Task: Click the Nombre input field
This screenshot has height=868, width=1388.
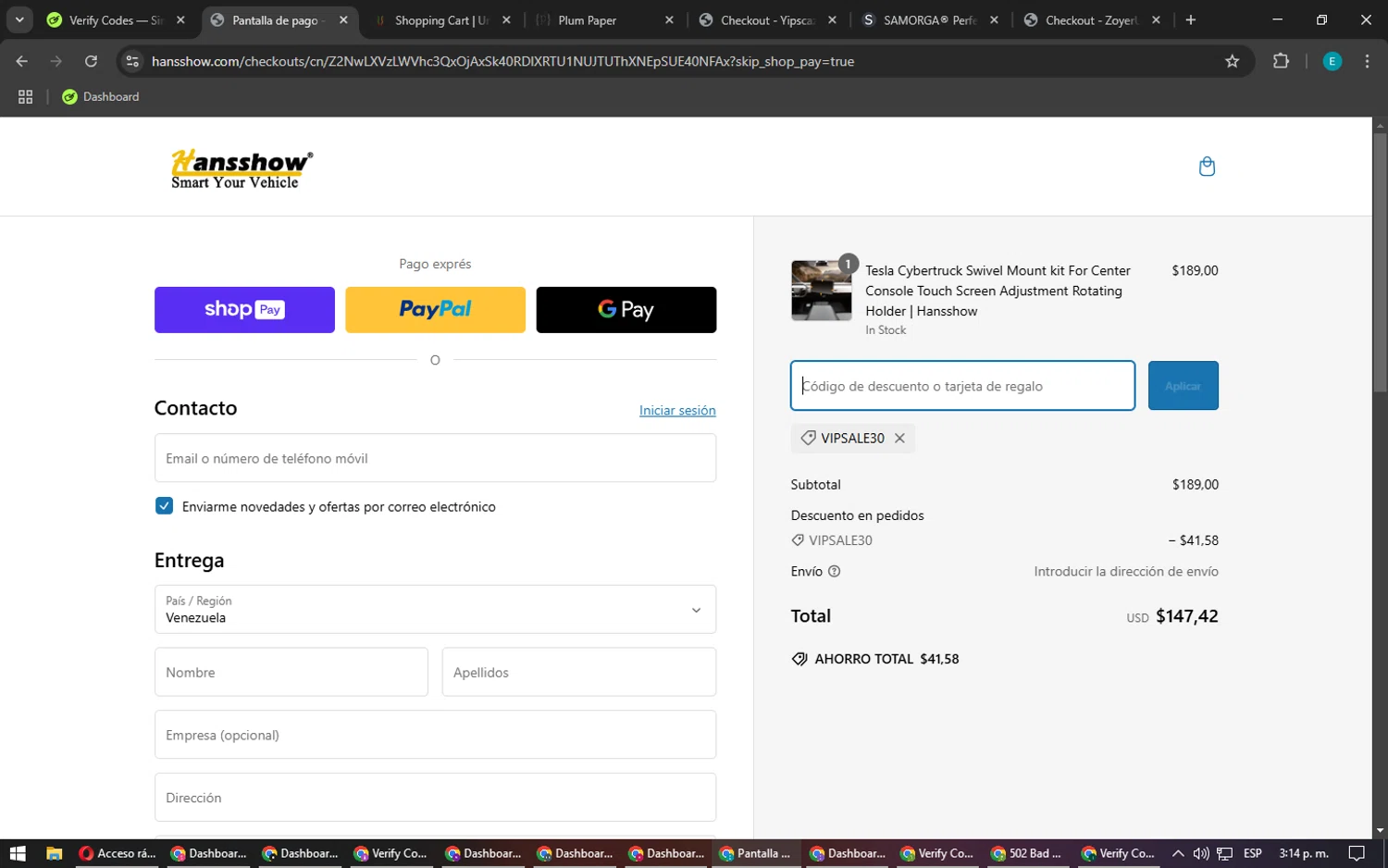Action: pos(291,672)
